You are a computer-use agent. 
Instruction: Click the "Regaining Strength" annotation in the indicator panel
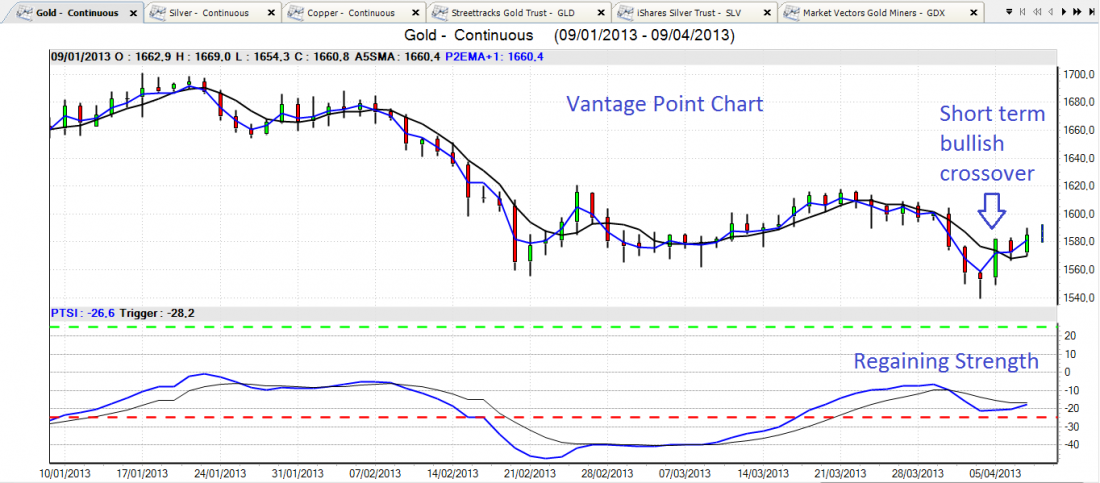[x=945, y=360]
